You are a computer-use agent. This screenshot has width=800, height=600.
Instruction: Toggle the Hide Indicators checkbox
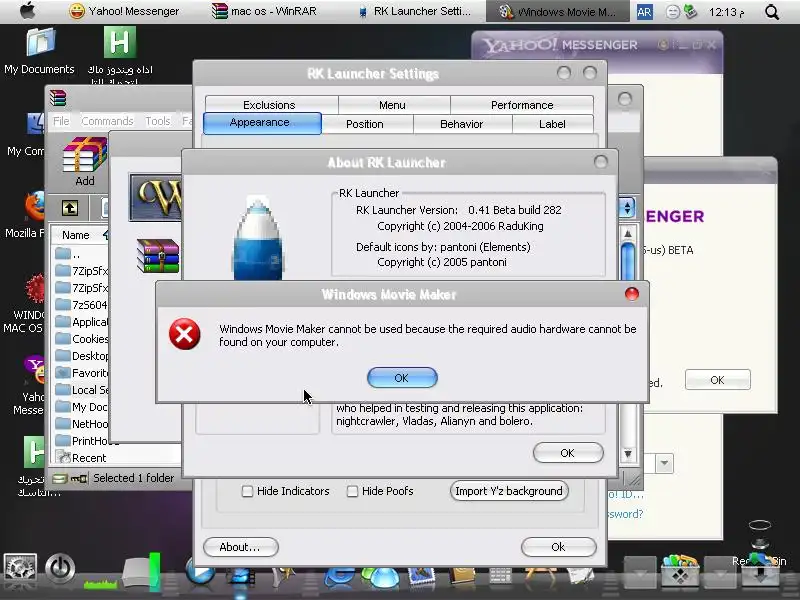[x=247, y=491]
